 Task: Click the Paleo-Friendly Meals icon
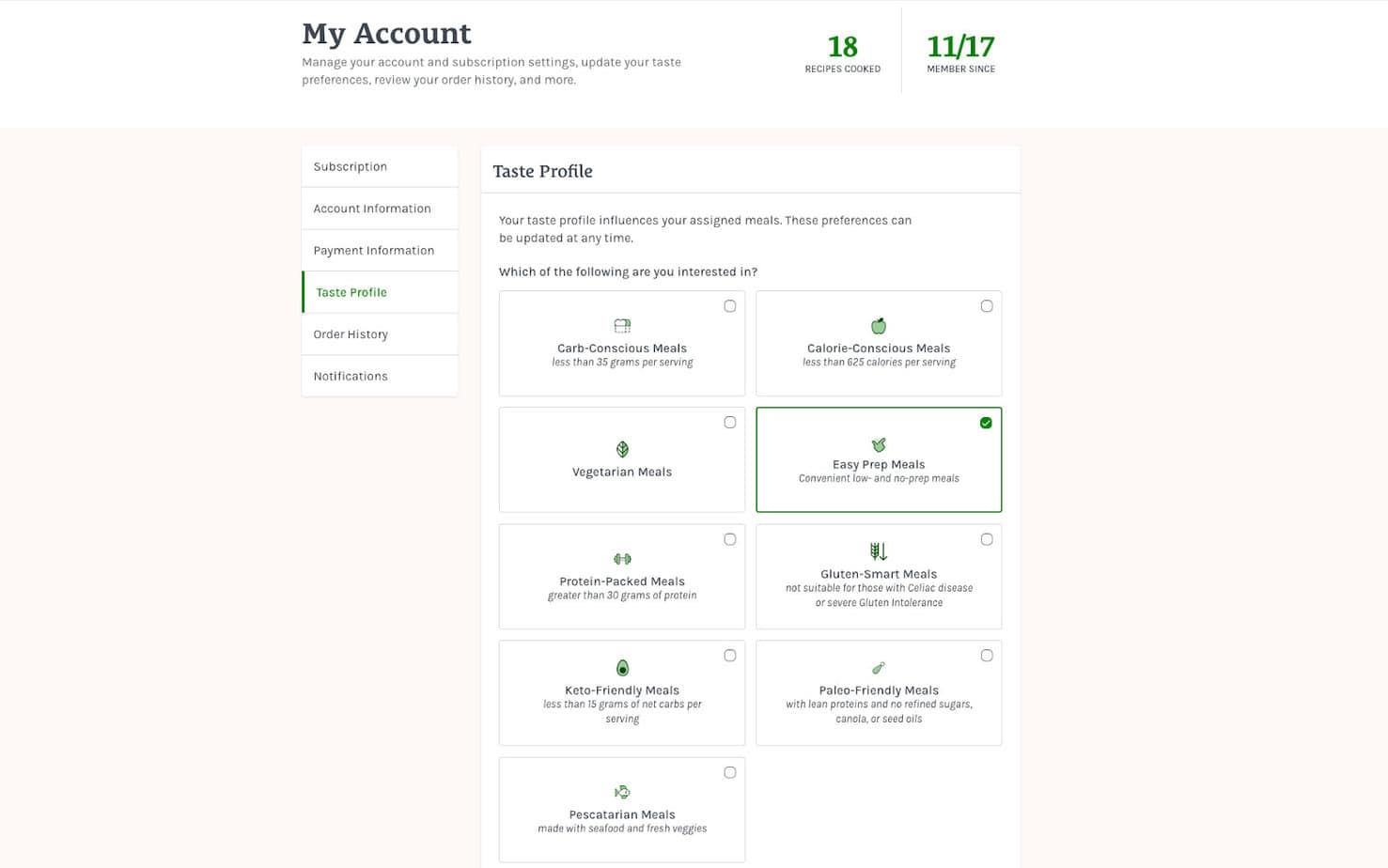pos(879,668)
